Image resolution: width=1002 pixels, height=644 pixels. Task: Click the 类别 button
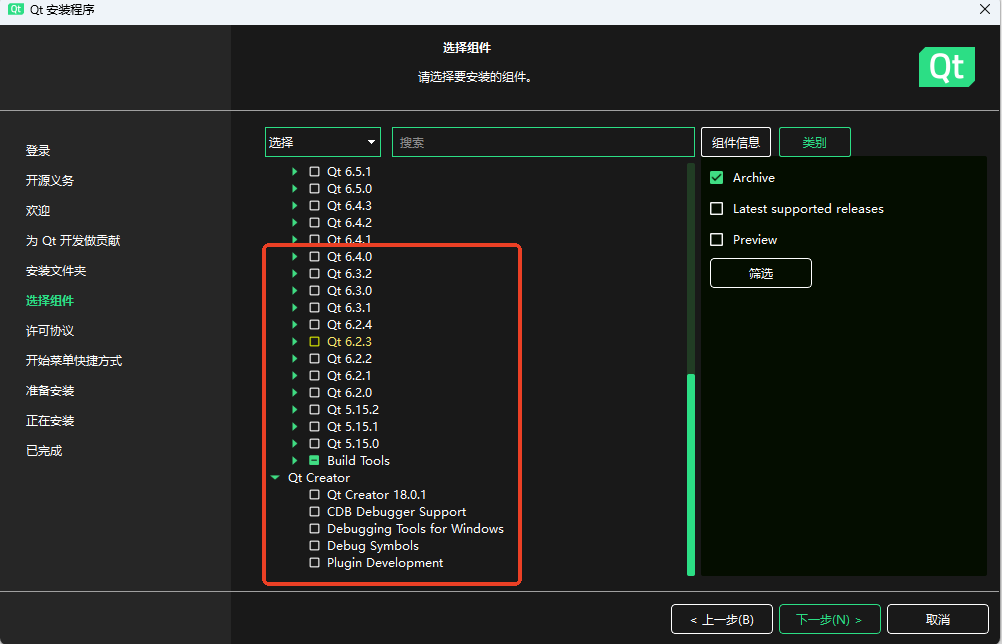click(x=815, y=142)
